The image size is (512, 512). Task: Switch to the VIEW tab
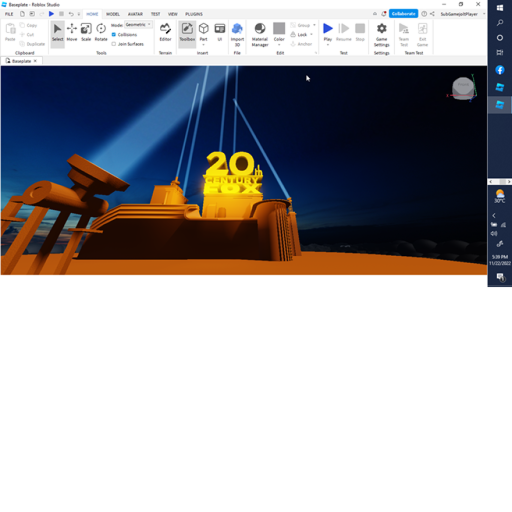coord(172,14)
